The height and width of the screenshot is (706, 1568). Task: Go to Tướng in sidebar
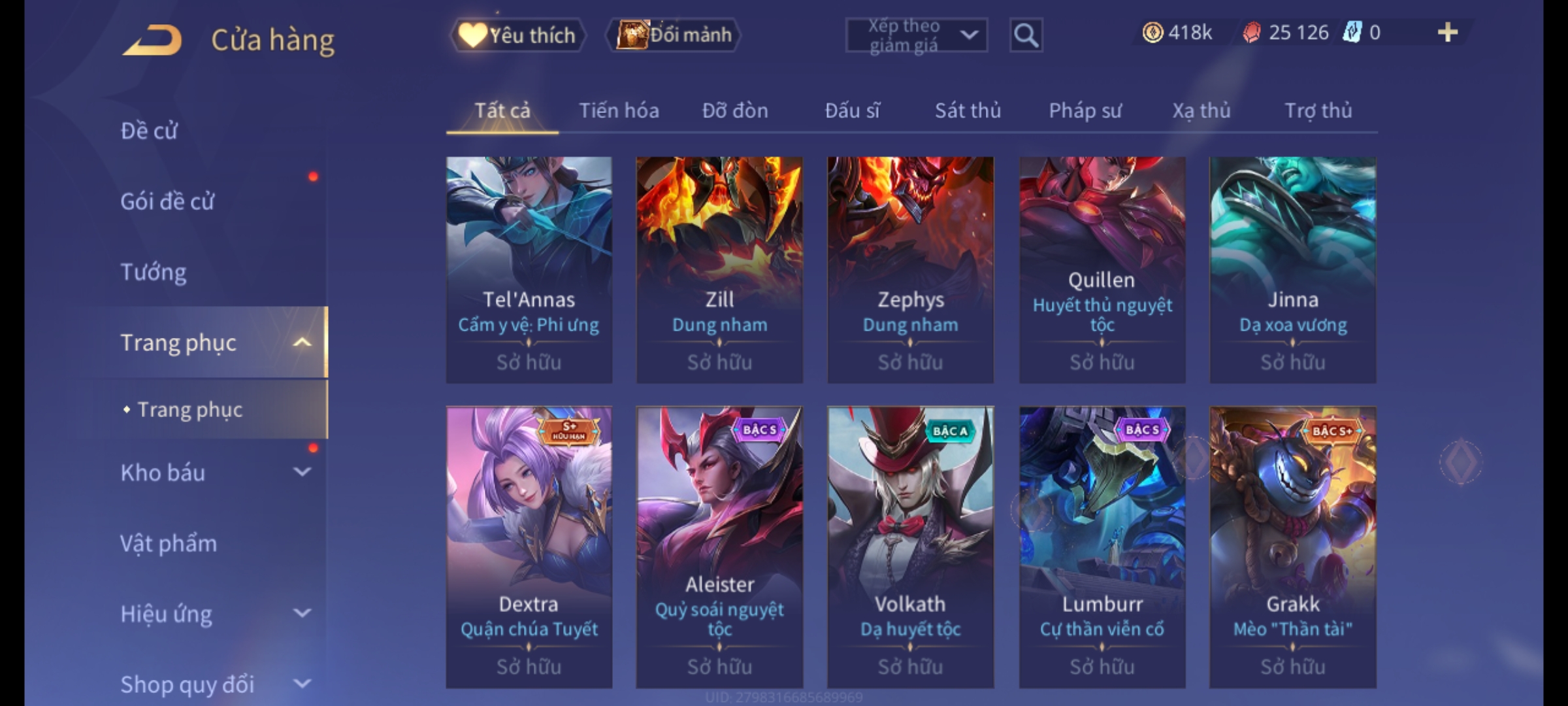click(x=154, y=271)
